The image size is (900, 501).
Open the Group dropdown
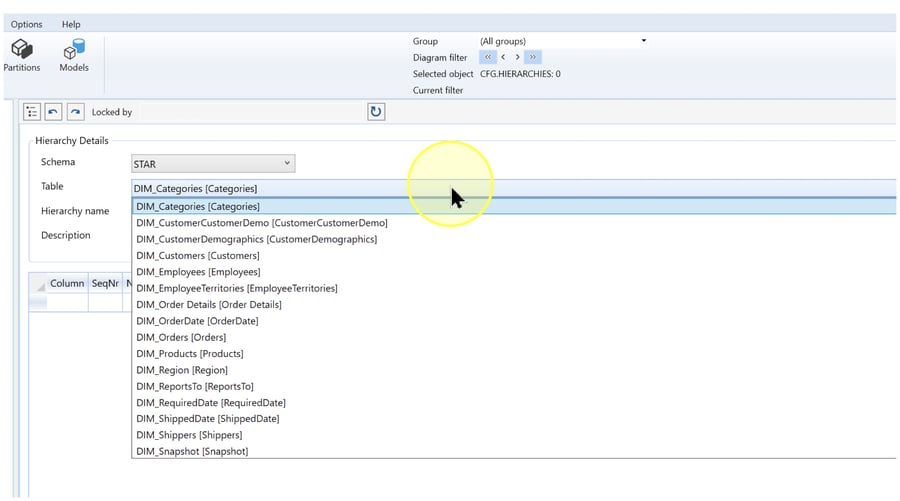pos(564,41)
